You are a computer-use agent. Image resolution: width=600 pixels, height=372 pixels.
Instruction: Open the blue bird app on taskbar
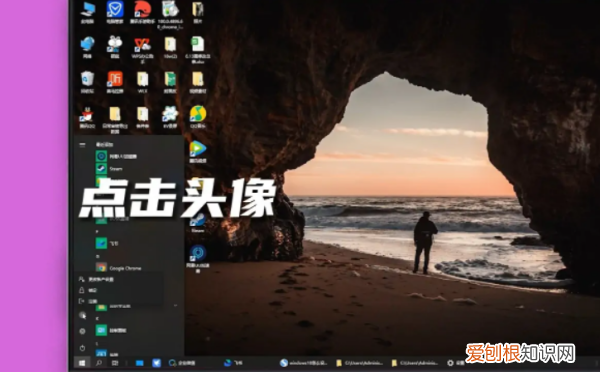pos(157,363)
